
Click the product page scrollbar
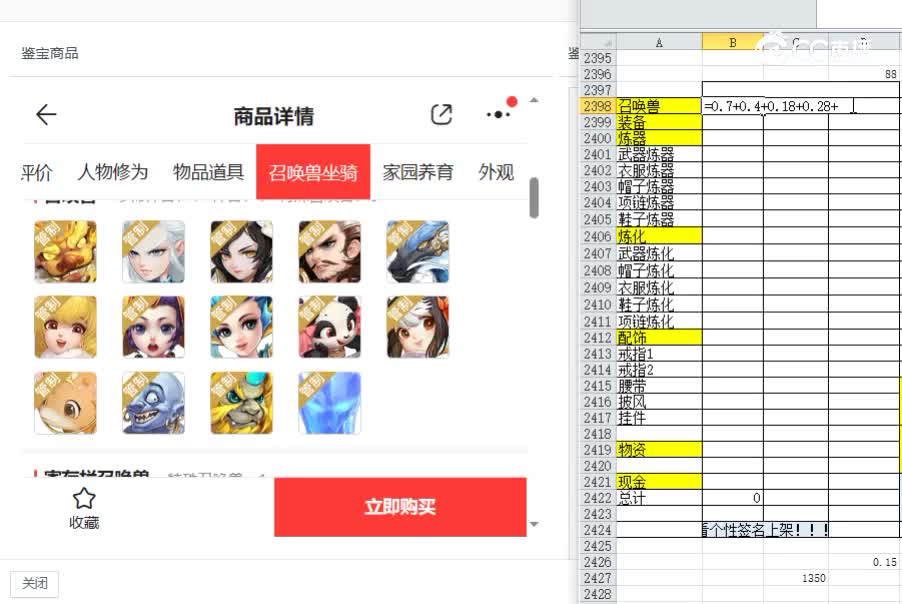point(536,200)
